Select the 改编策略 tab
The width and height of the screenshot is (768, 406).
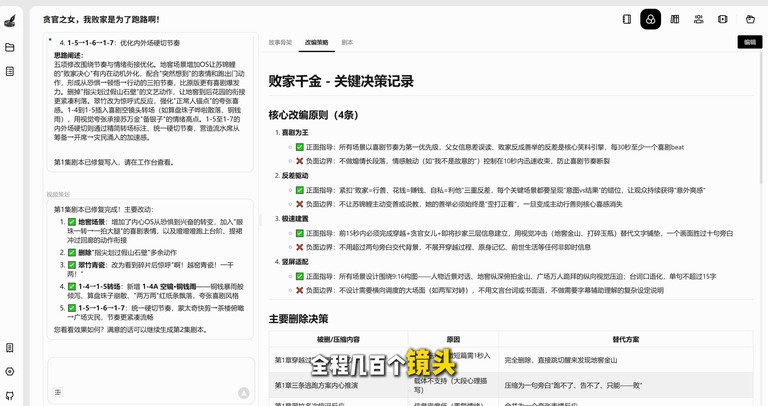point(317,43)
